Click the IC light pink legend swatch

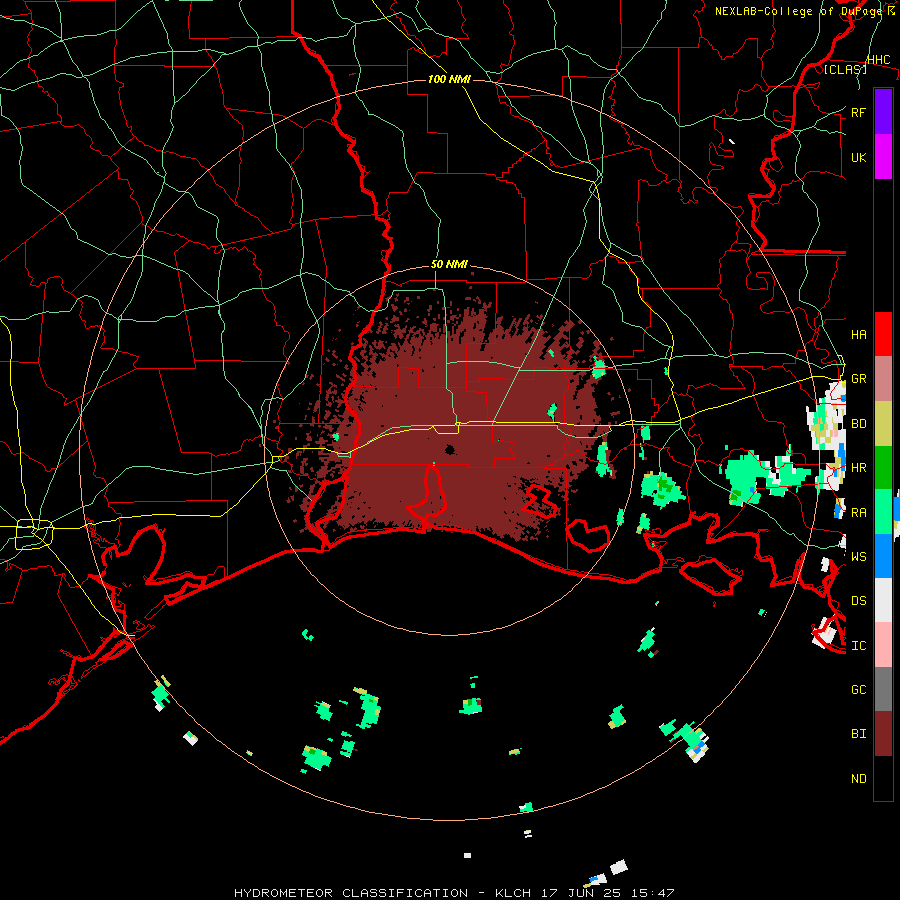coord(883,645)
